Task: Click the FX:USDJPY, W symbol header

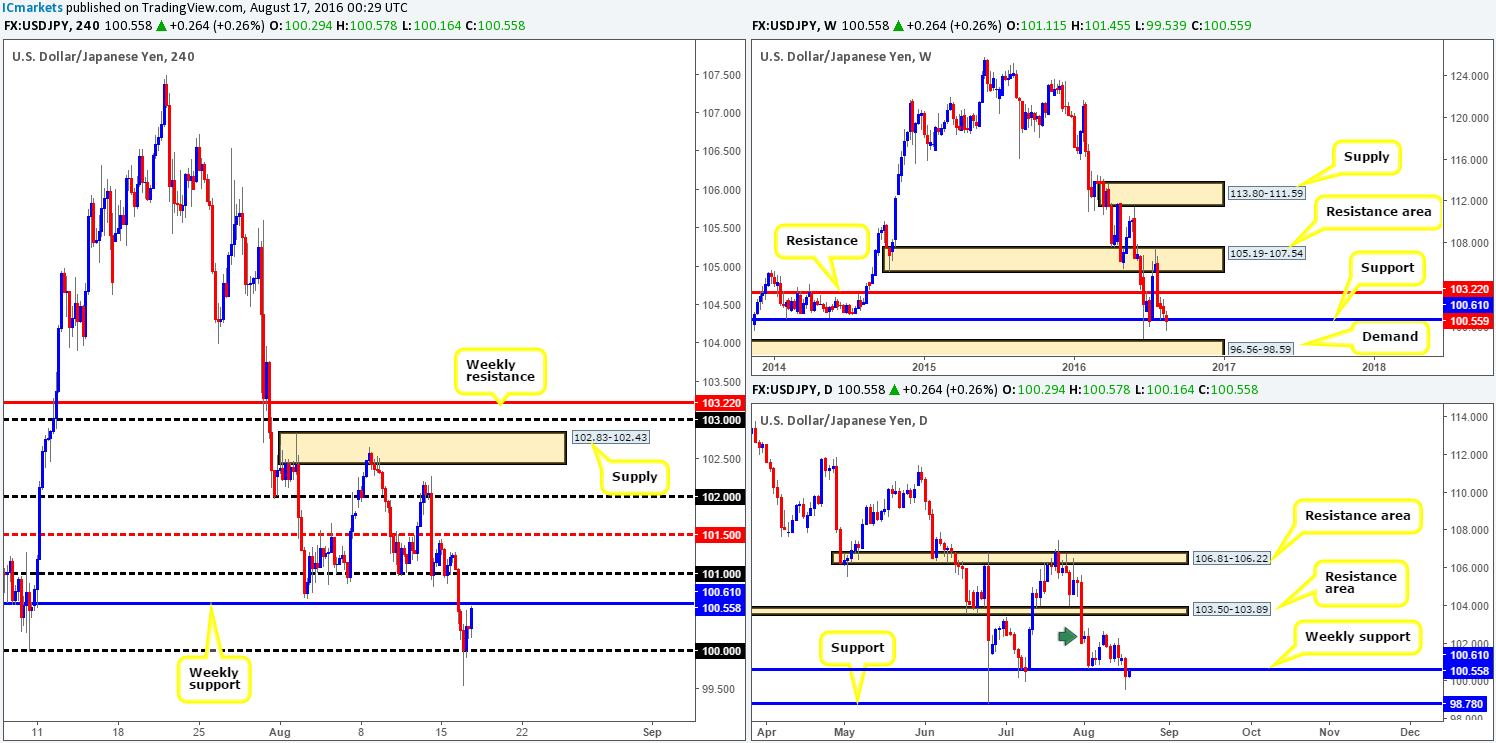Action: 795,26
